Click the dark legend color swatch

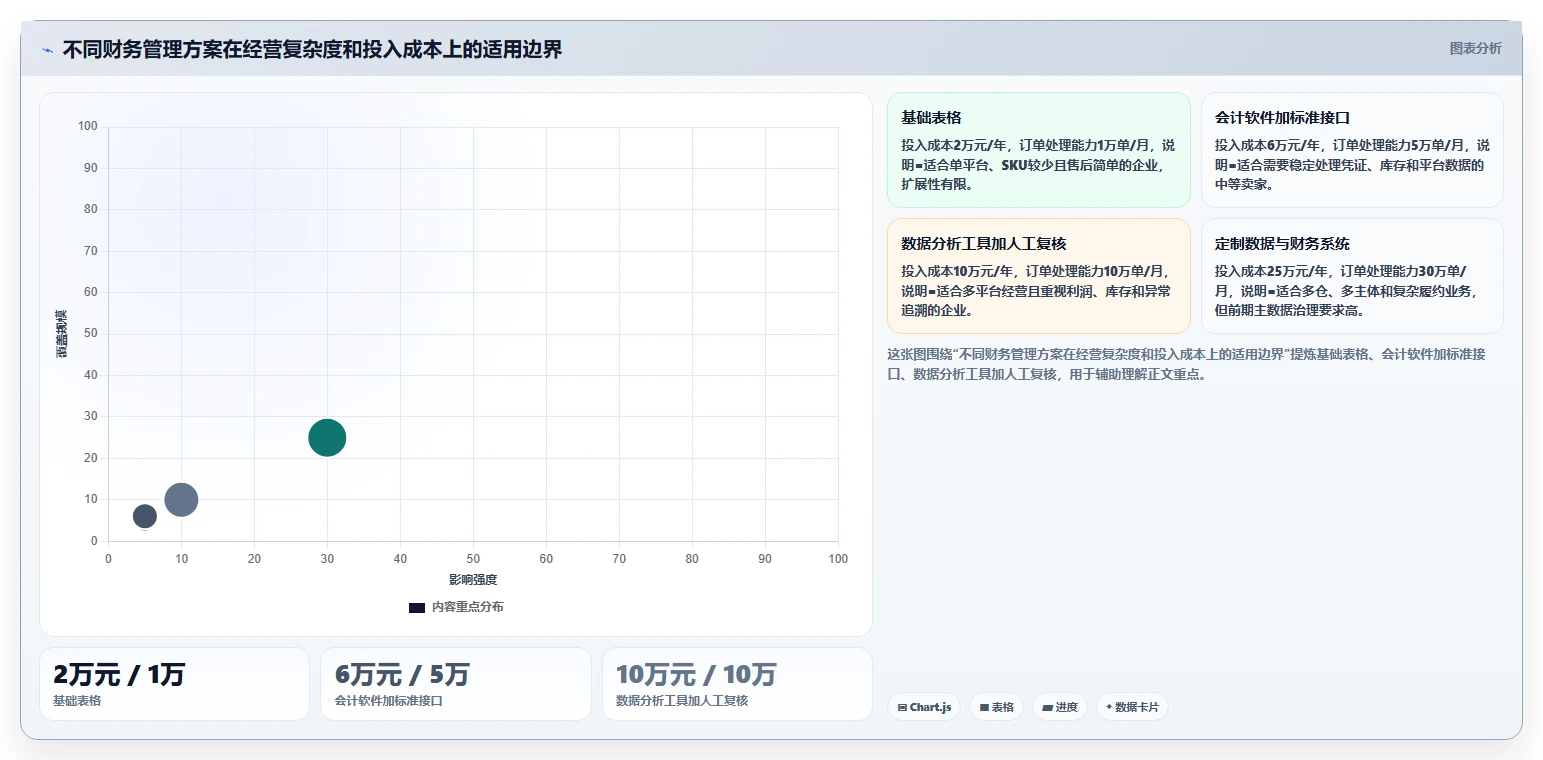tap(417, 608)
